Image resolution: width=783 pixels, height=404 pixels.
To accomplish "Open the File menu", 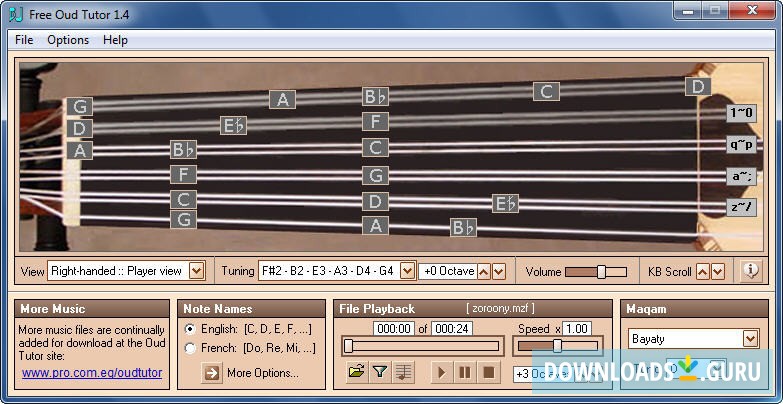I will pos(24,40).
